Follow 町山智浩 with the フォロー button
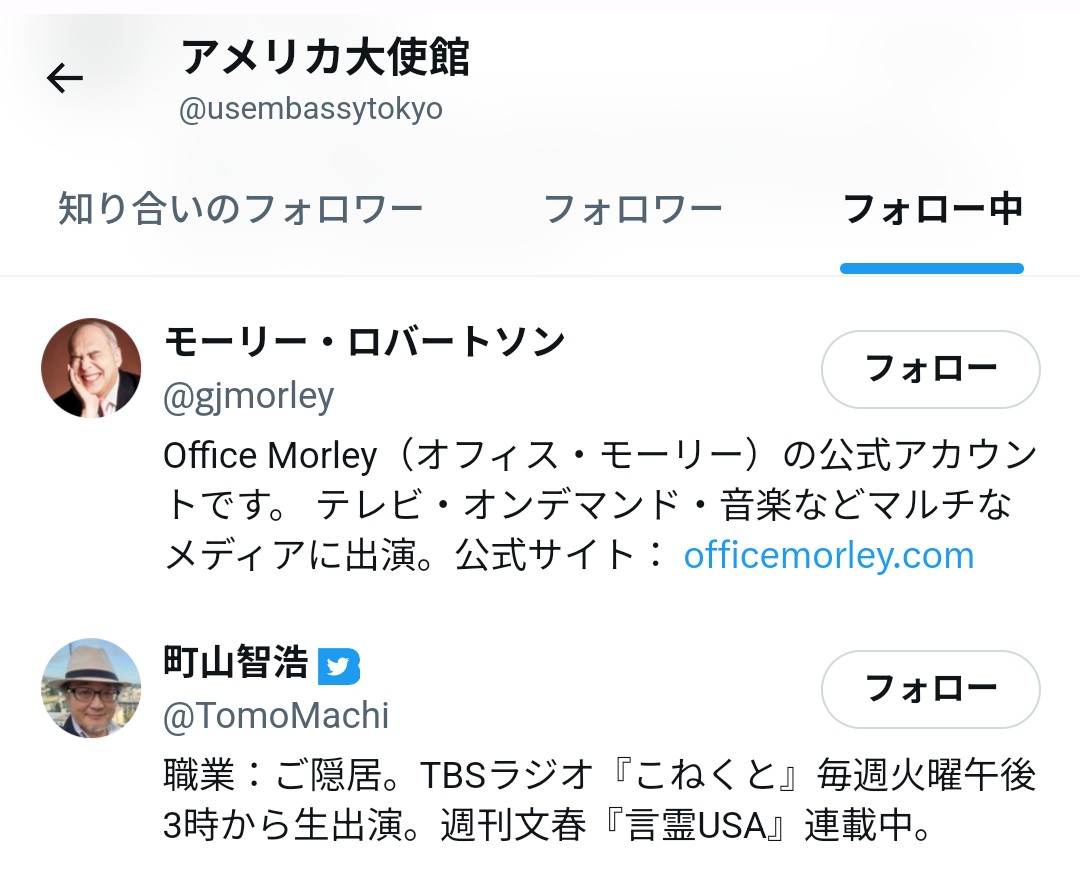Image resolution: width=1080 pixels, height=883 pixels. coord(930,689)
